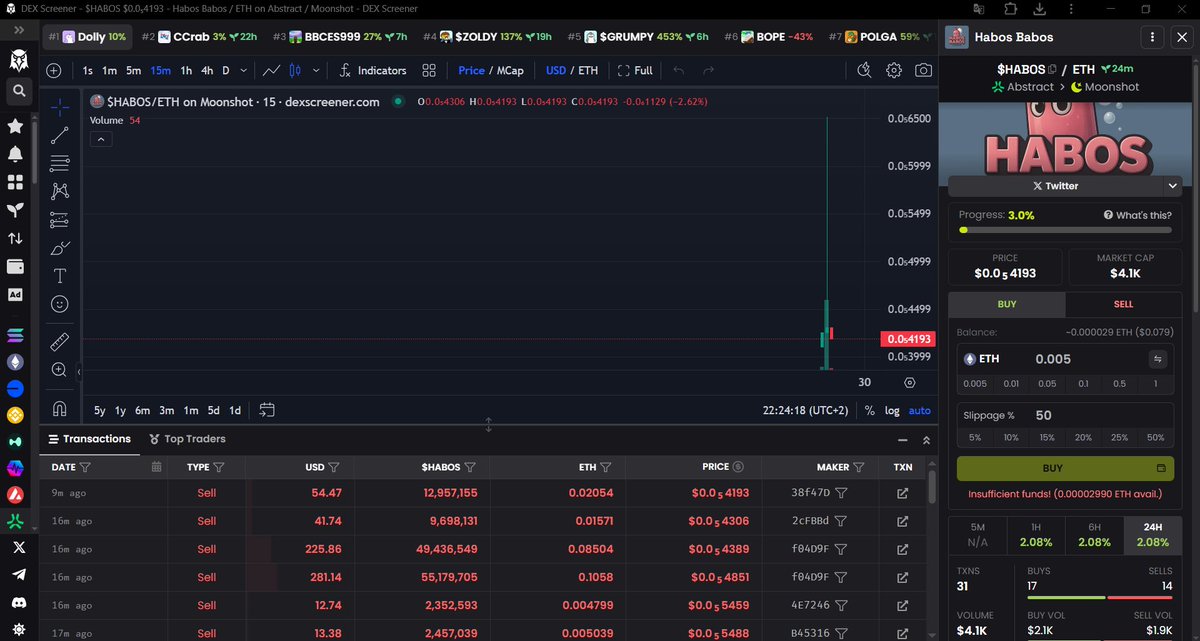
Task: Open the Alerts bell in sidebar
Action: coord(15,154)
